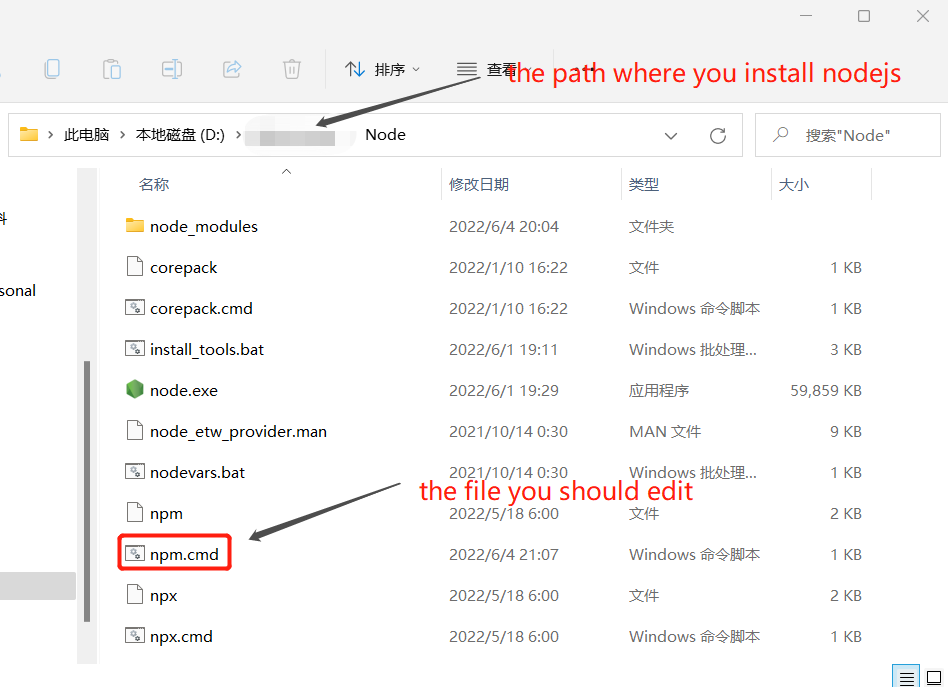Image resolution: width=948 pixels, height=687 pixels.
Task: Sort by the 名称 column header
Action: pos(154,184)
